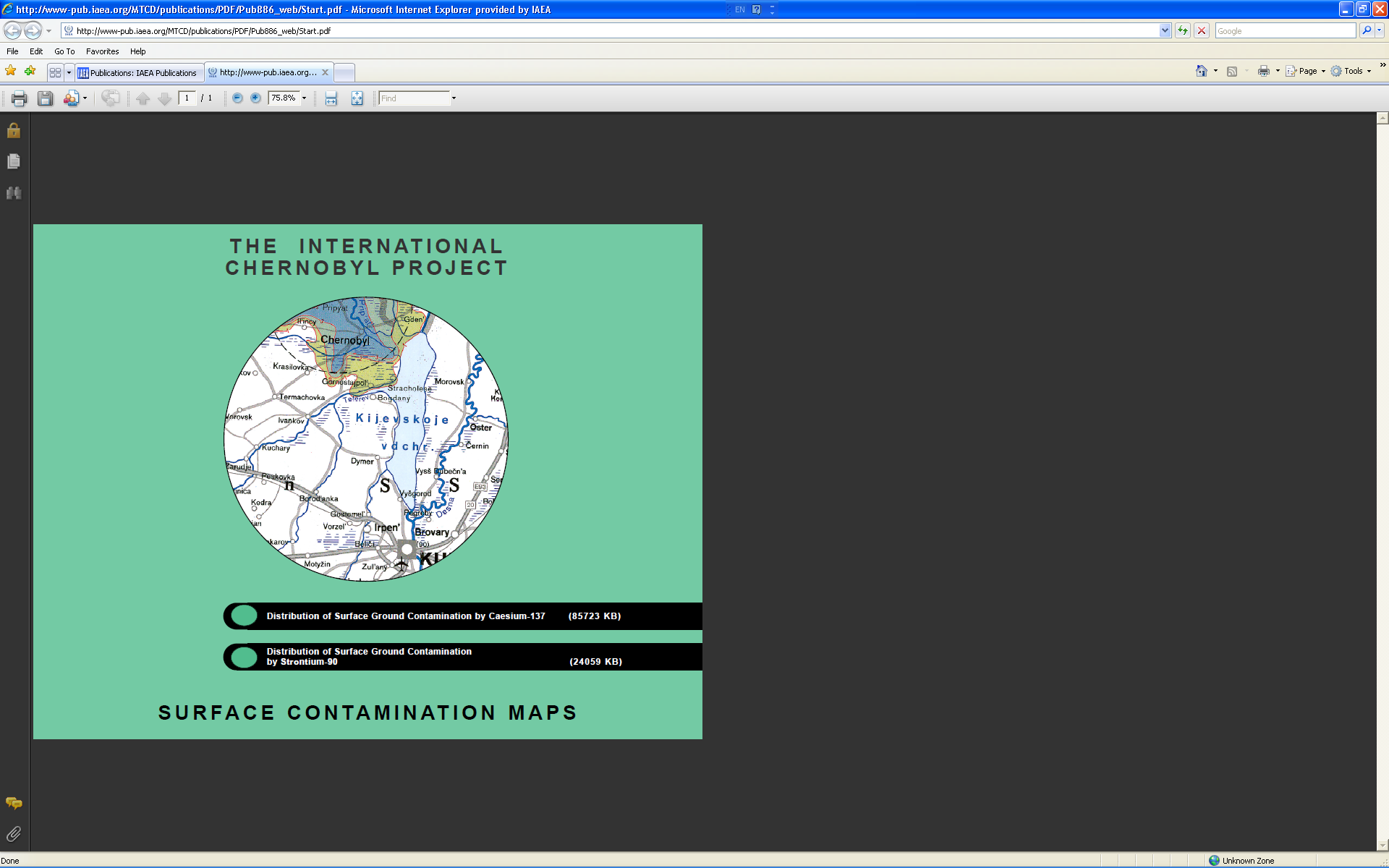Open Caesium-137 contamination distribution link
Image resolution: width=1389 pixels, height=868 pixels.
[x=462, y=616]
